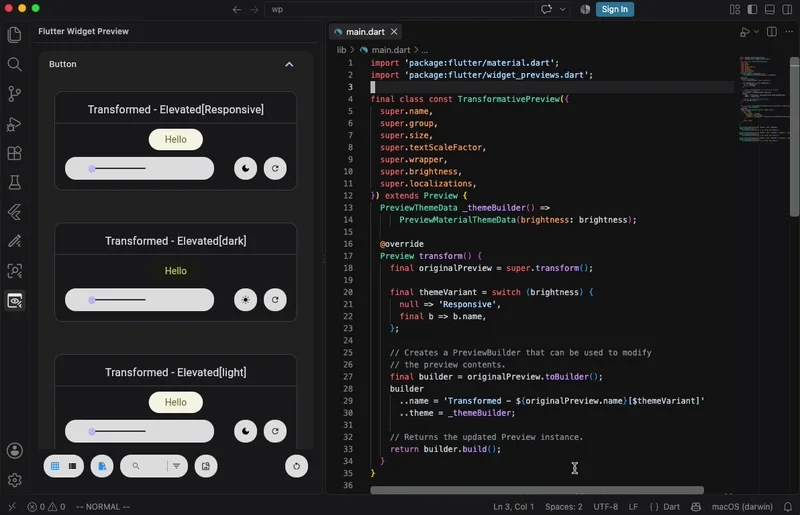Open the preview filter options icon

177,466
